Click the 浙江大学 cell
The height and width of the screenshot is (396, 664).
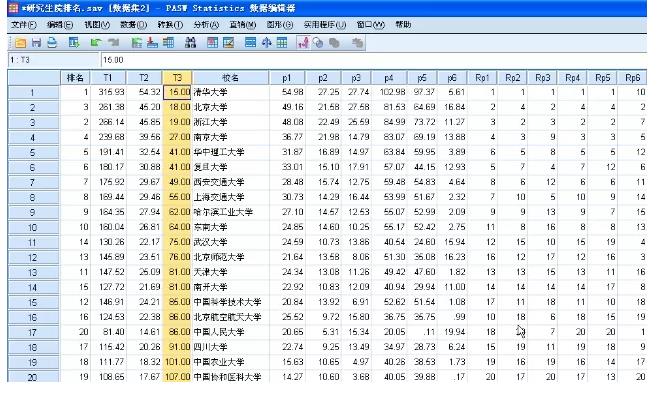pos(230,122)
